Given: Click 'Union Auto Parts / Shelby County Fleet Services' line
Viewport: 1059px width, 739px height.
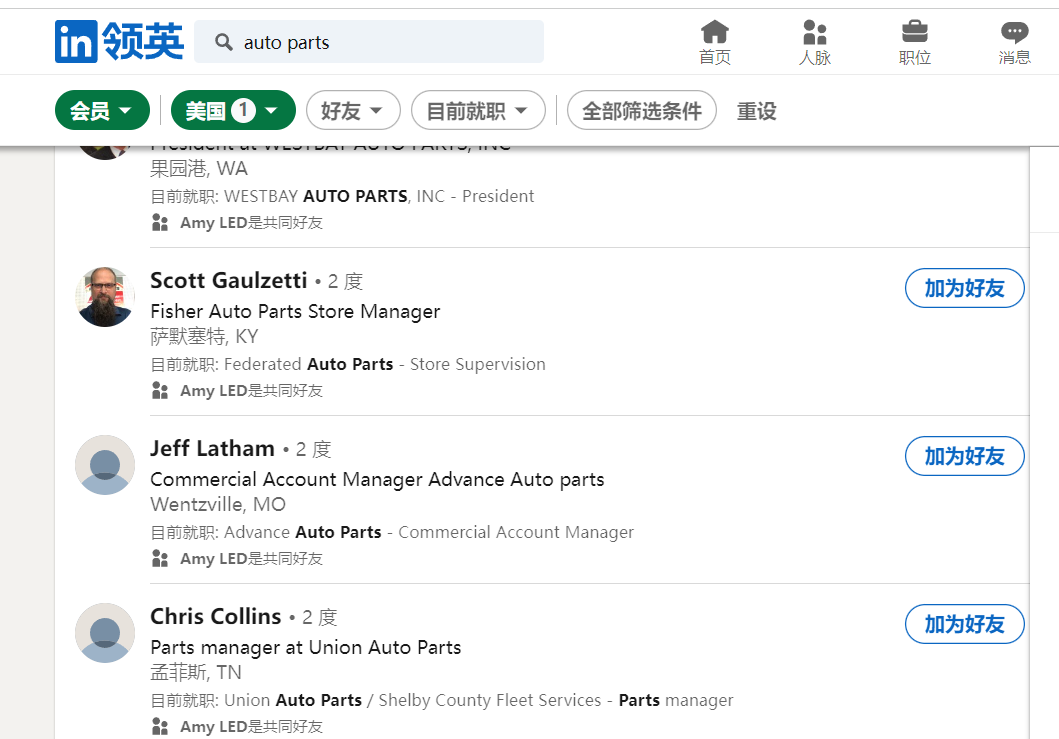Looking at the screenshot, I should pos(442,701).
